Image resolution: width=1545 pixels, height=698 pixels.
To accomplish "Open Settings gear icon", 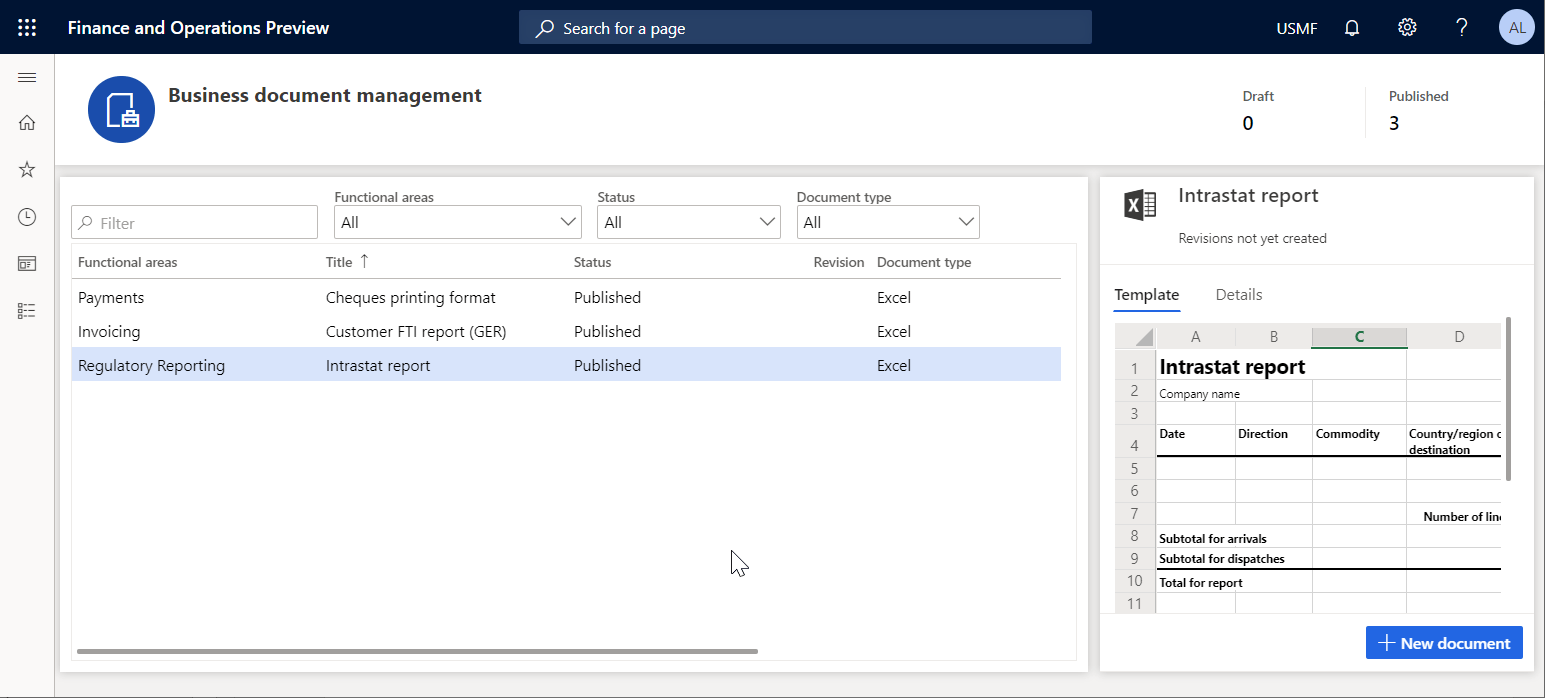I will 1407,28.
